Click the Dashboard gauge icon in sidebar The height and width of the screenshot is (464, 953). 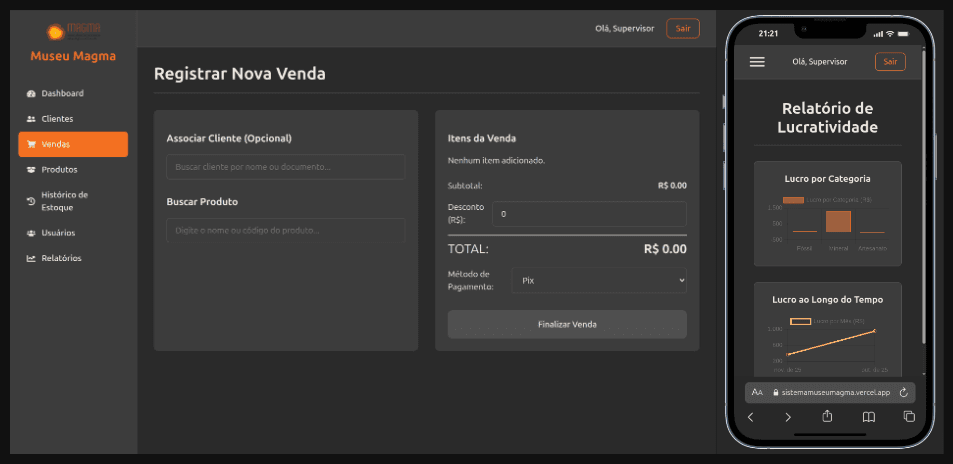pyautogui.click(x=31, y=94)
